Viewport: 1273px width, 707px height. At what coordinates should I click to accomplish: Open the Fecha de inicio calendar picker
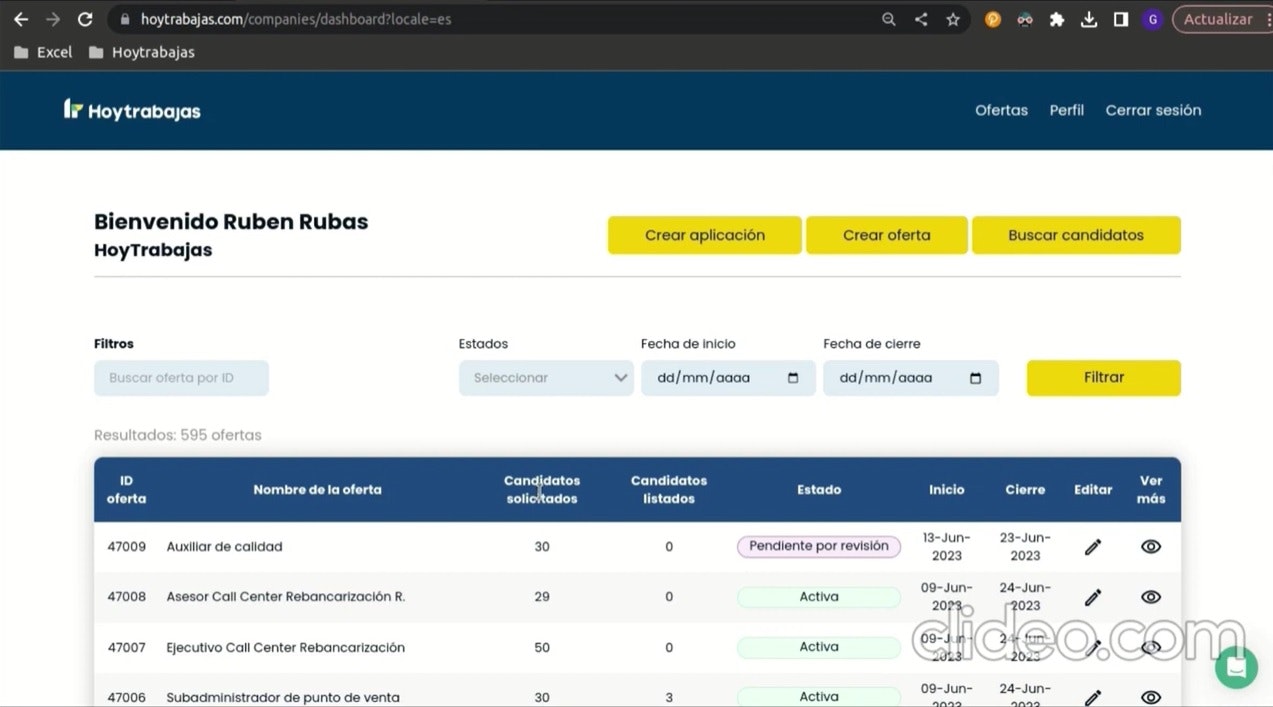click(793, 378)
